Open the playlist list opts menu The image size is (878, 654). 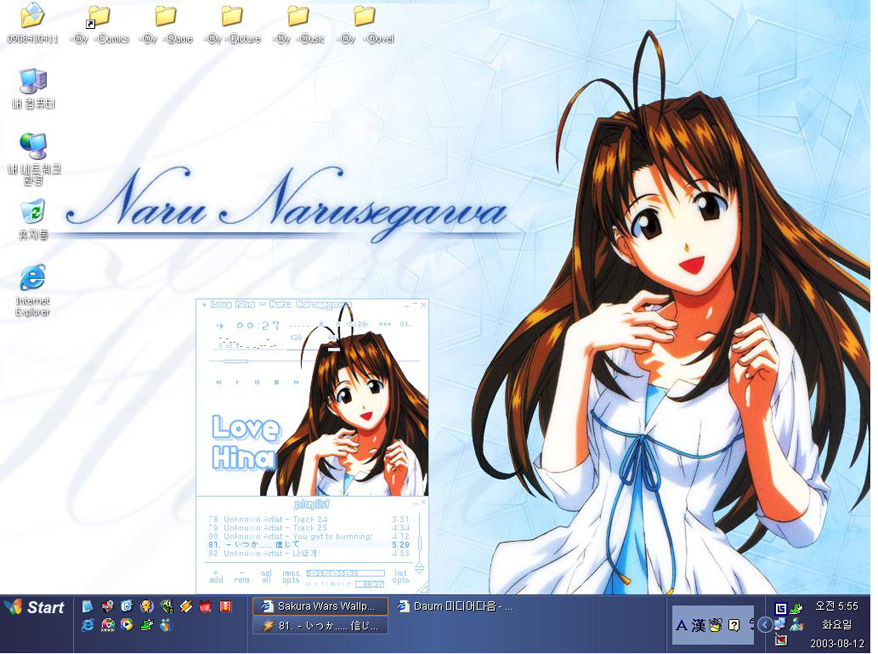(x=400, y=577)
